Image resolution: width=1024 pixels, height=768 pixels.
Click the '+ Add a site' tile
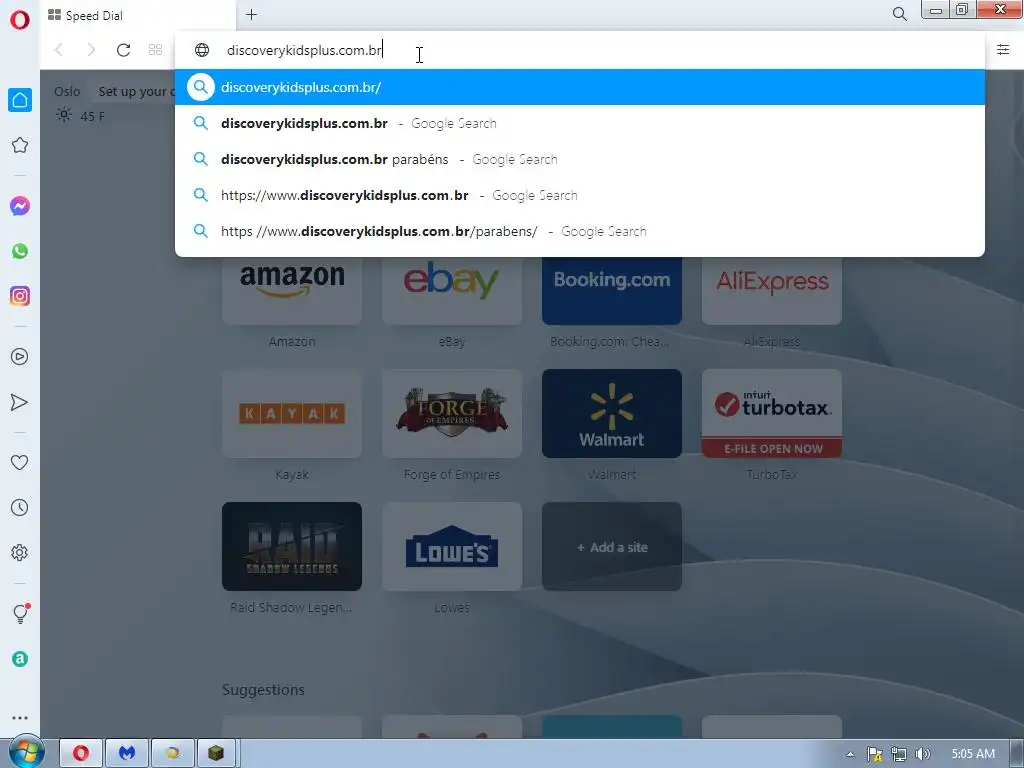pyautogui.click(x=612, y=547)
